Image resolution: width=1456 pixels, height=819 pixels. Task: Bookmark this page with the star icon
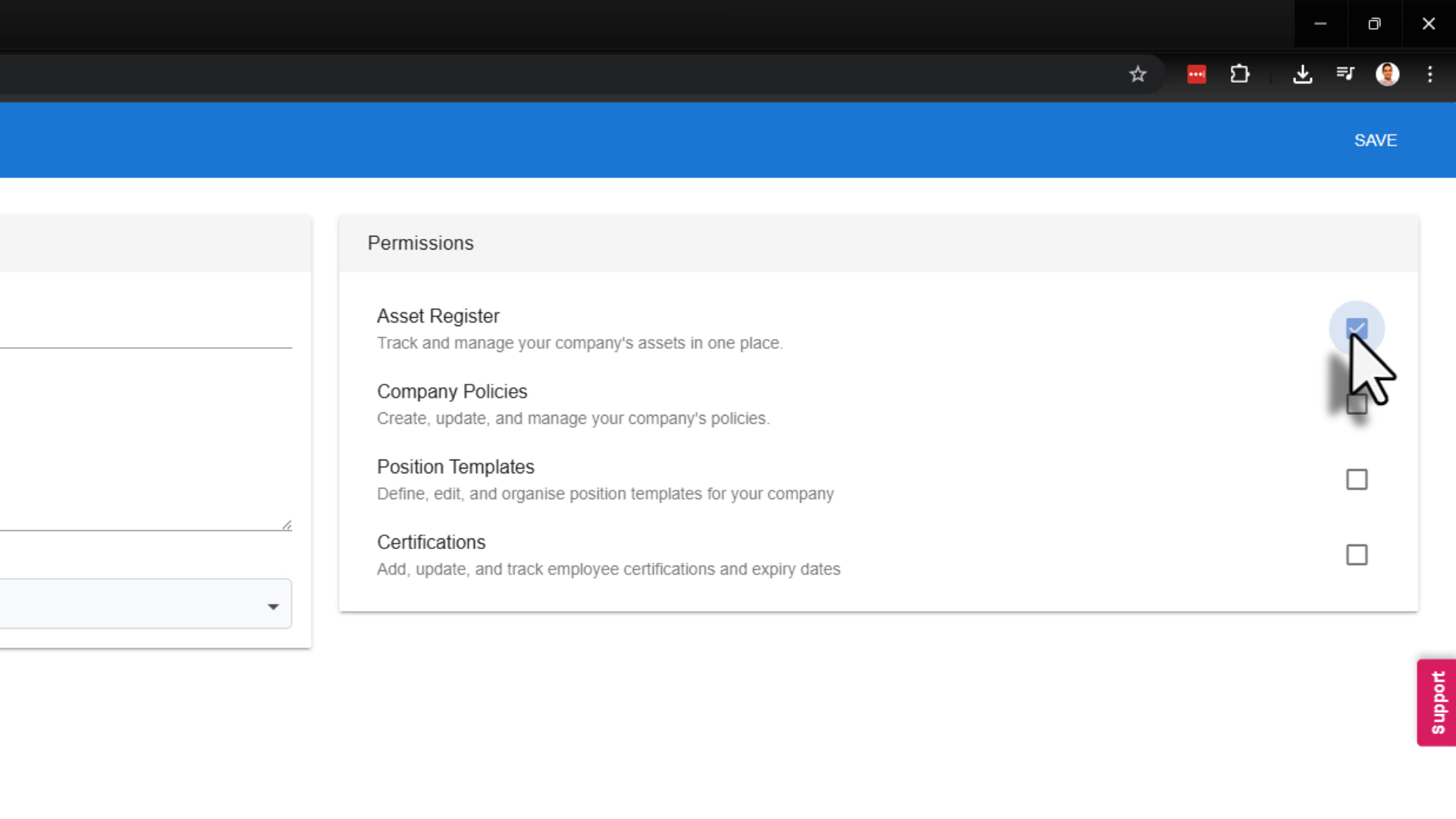(1137, 74)
